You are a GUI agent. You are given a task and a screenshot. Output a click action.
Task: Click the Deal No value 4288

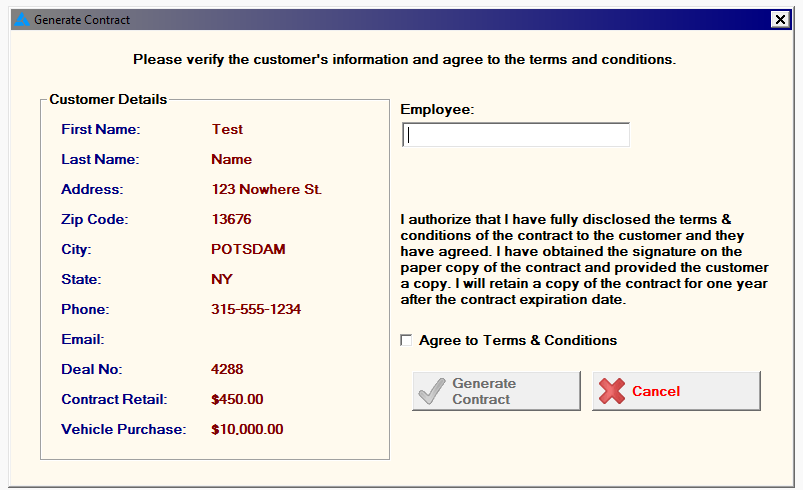(227, 369)
